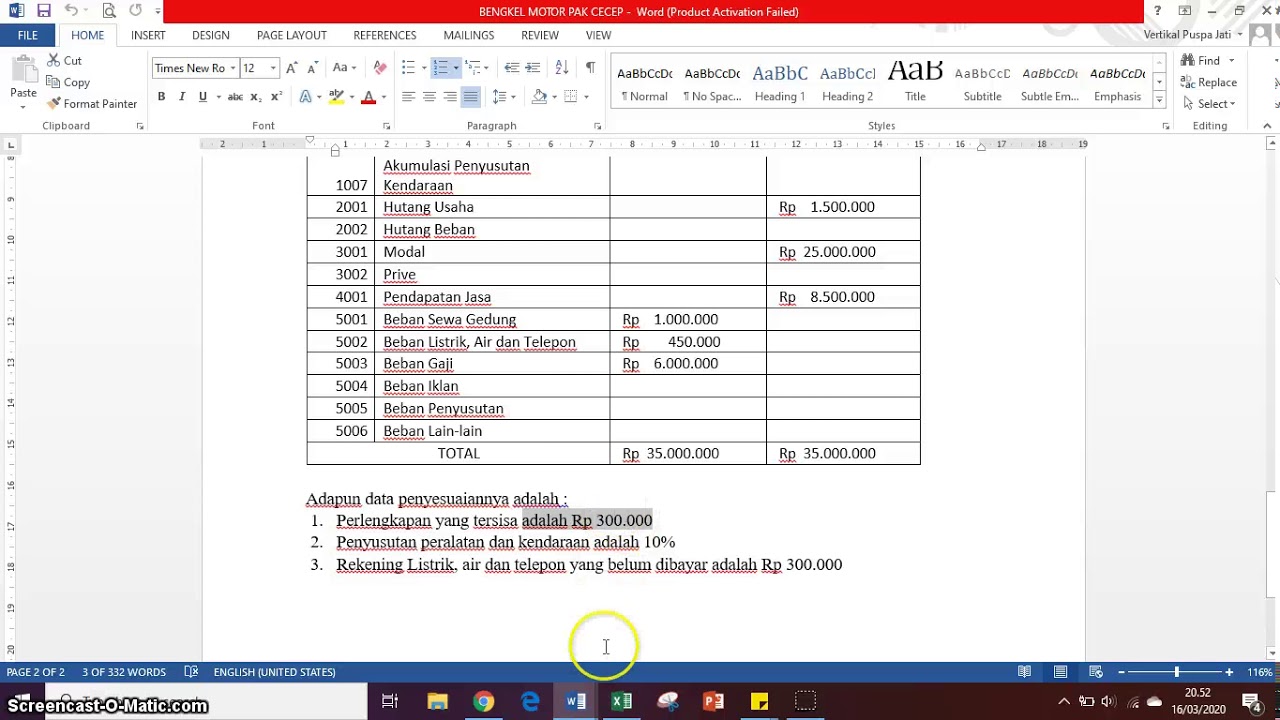This screenshot has width=1280, height=720.
Task: Copy the selected text
Action: pyautogui.click(x=68, y=82)
